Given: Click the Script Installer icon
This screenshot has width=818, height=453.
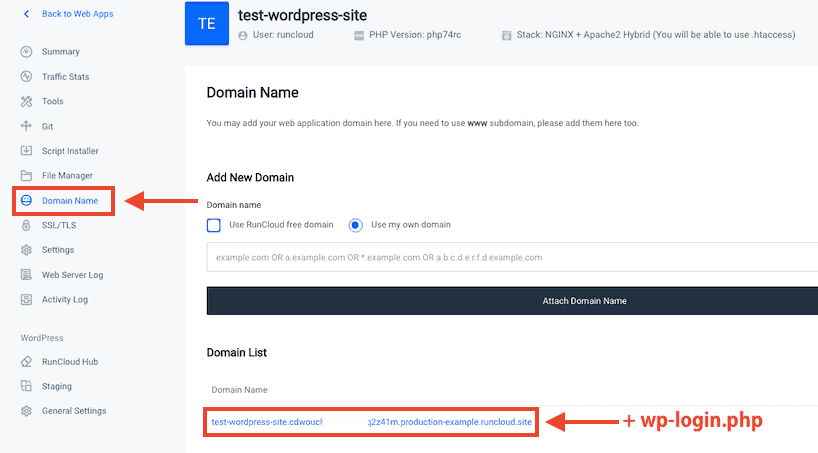Looking at the screenshot, I should [x=27, y=151].
